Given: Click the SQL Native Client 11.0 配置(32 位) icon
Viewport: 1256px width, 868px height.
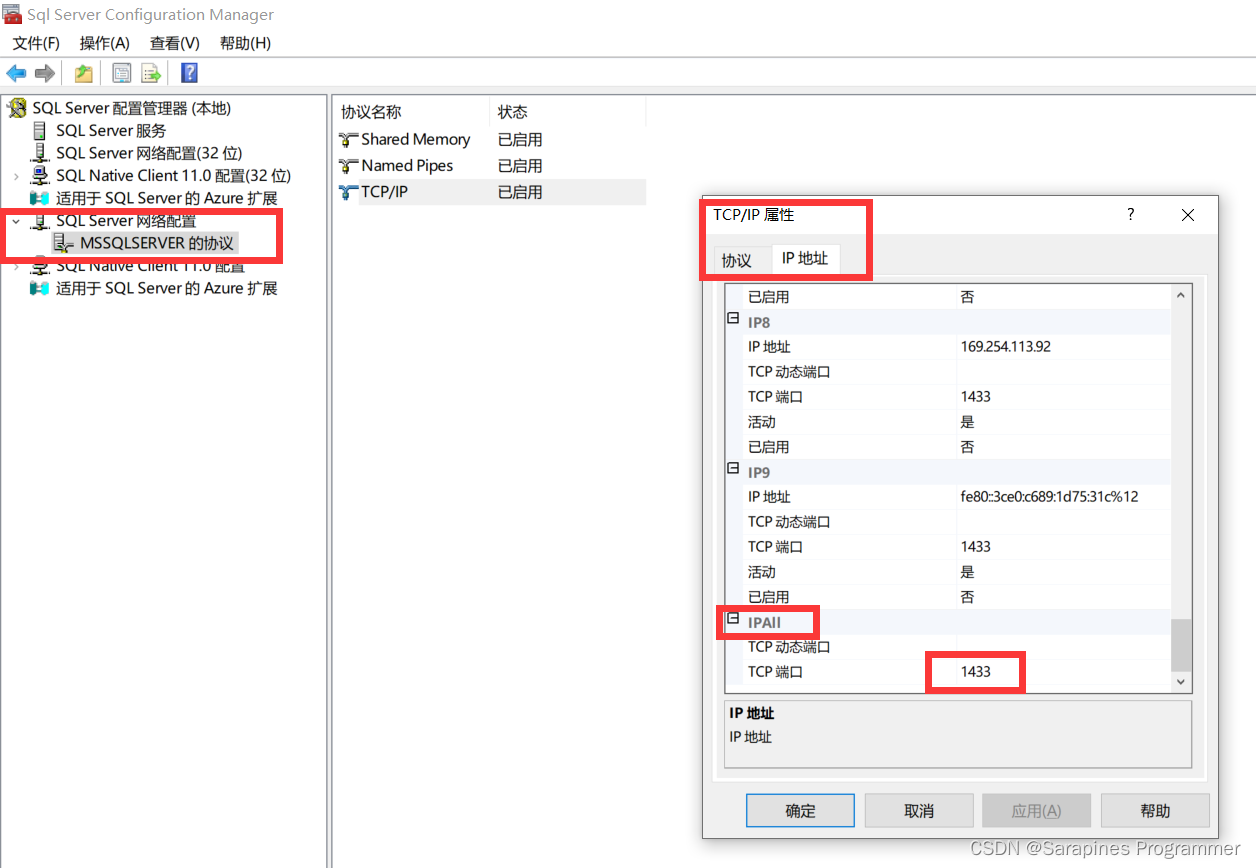Looking at the screenshot, I should 39,176.
